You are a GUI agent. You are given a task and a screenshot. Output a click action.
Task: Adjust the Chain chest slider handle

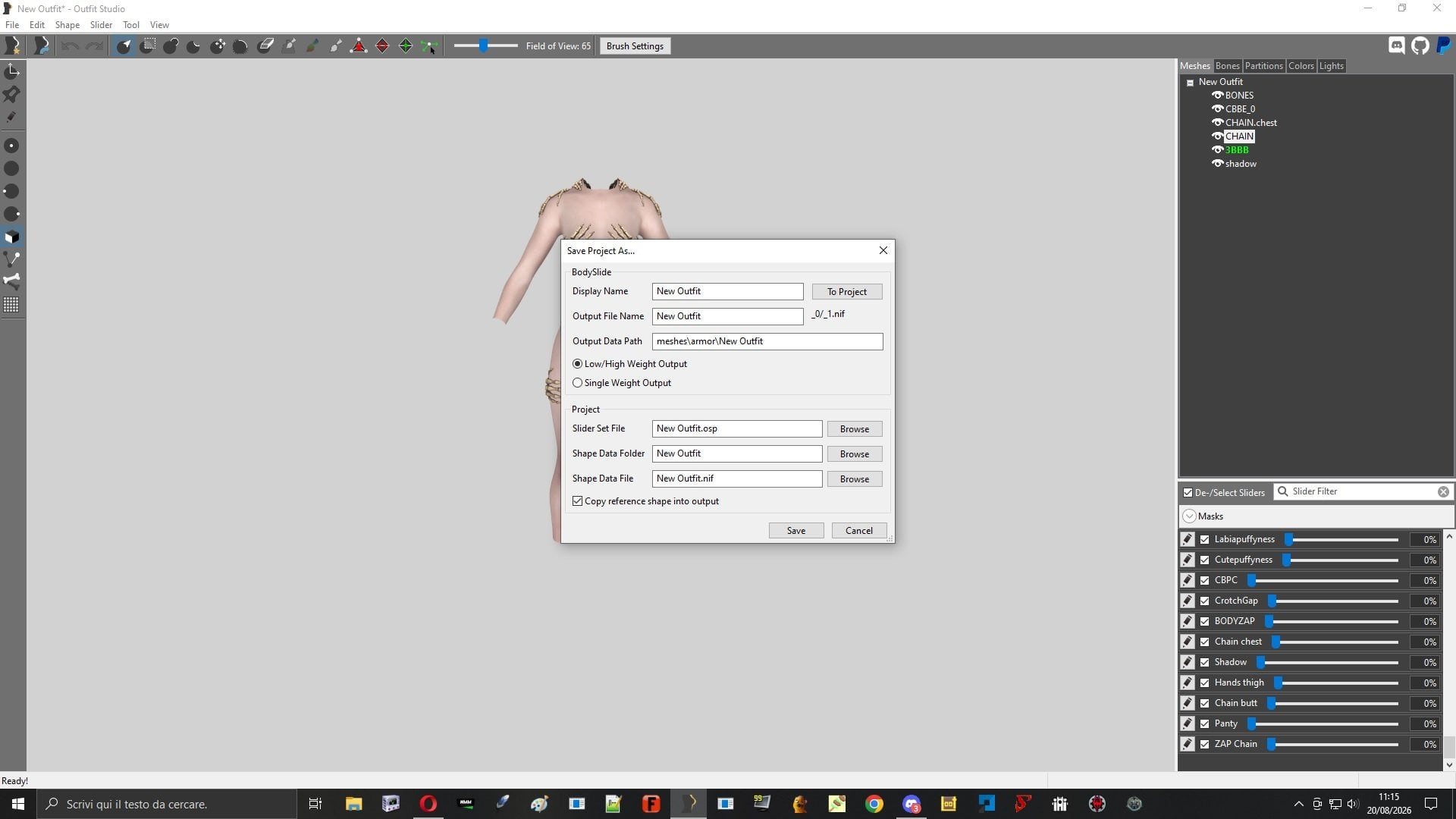pos(1276,642)
